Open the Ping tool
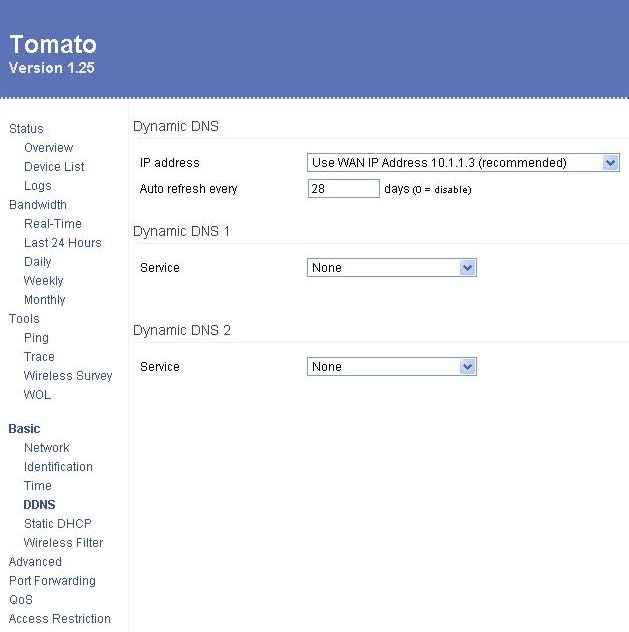This screenshot has height=632, width=629. click(36, 338)
